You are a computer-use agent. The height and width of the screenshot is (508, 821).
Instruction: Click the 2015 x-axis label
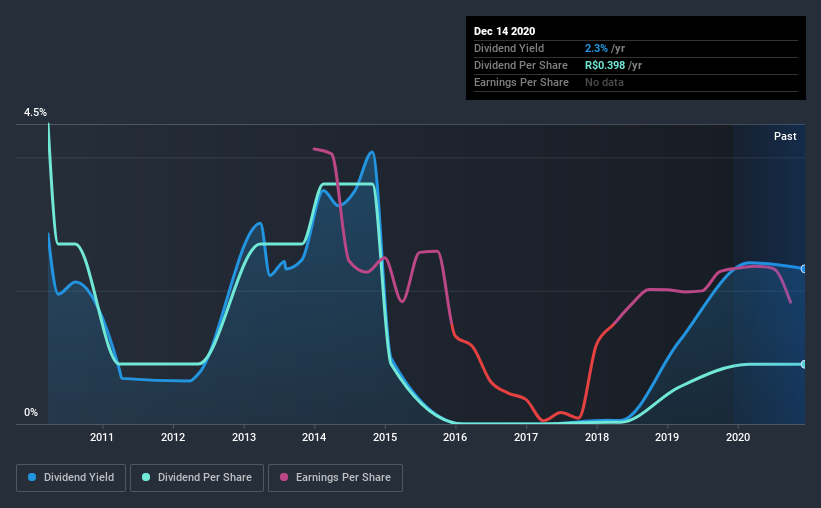pyautogui.click(x=385, y=437)
